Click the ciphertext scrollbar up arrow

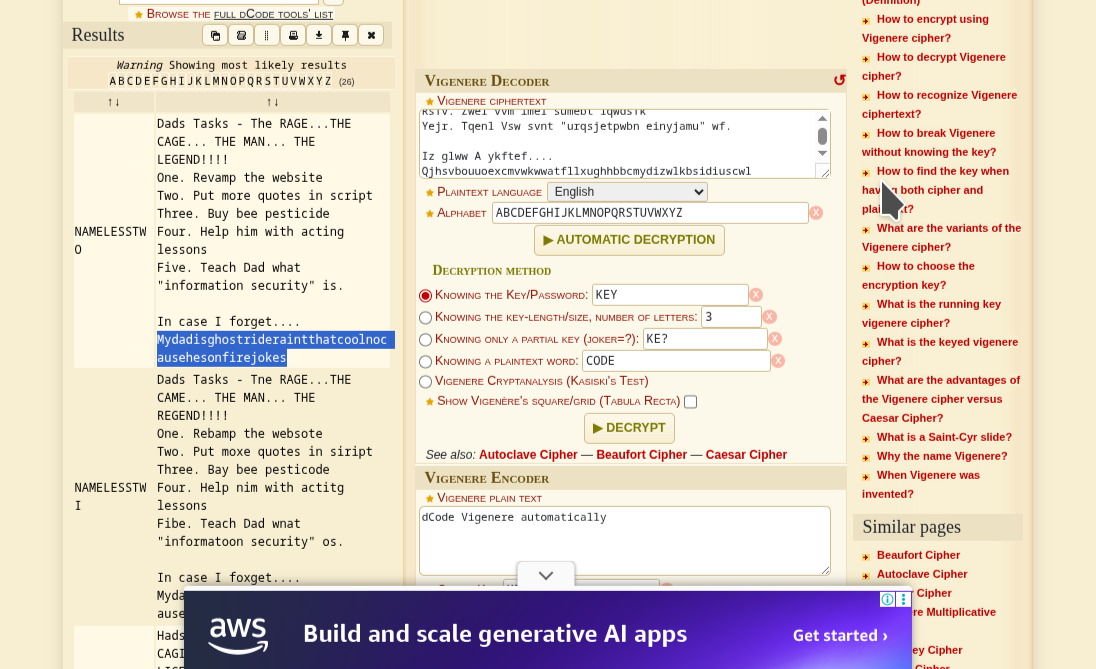click(822, 118)
